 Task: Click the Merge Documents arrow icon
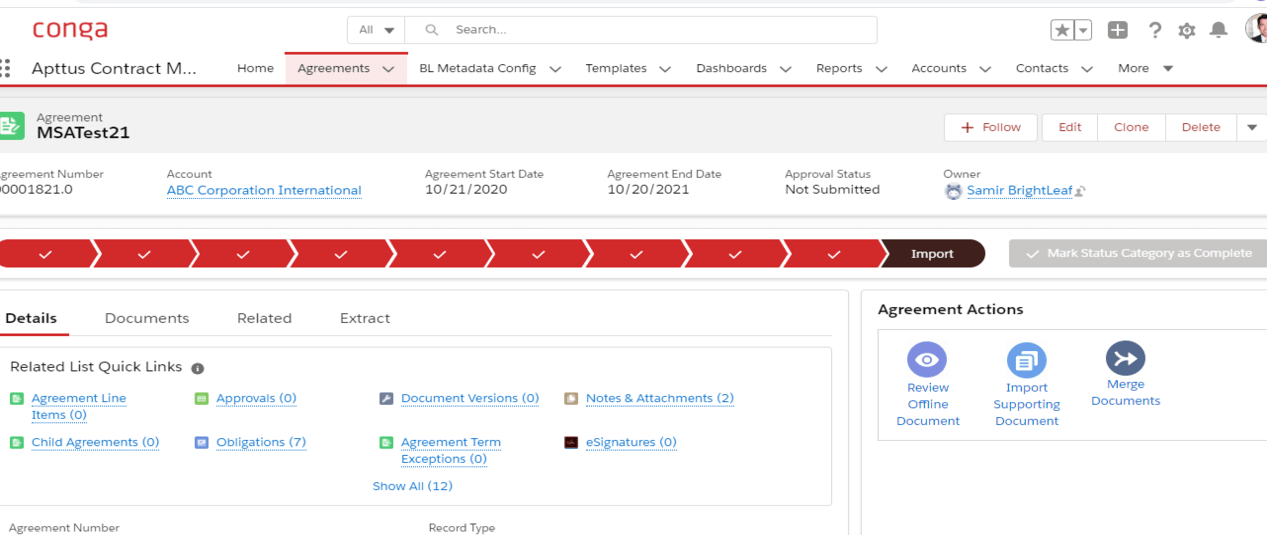(x=1125, y=358)
